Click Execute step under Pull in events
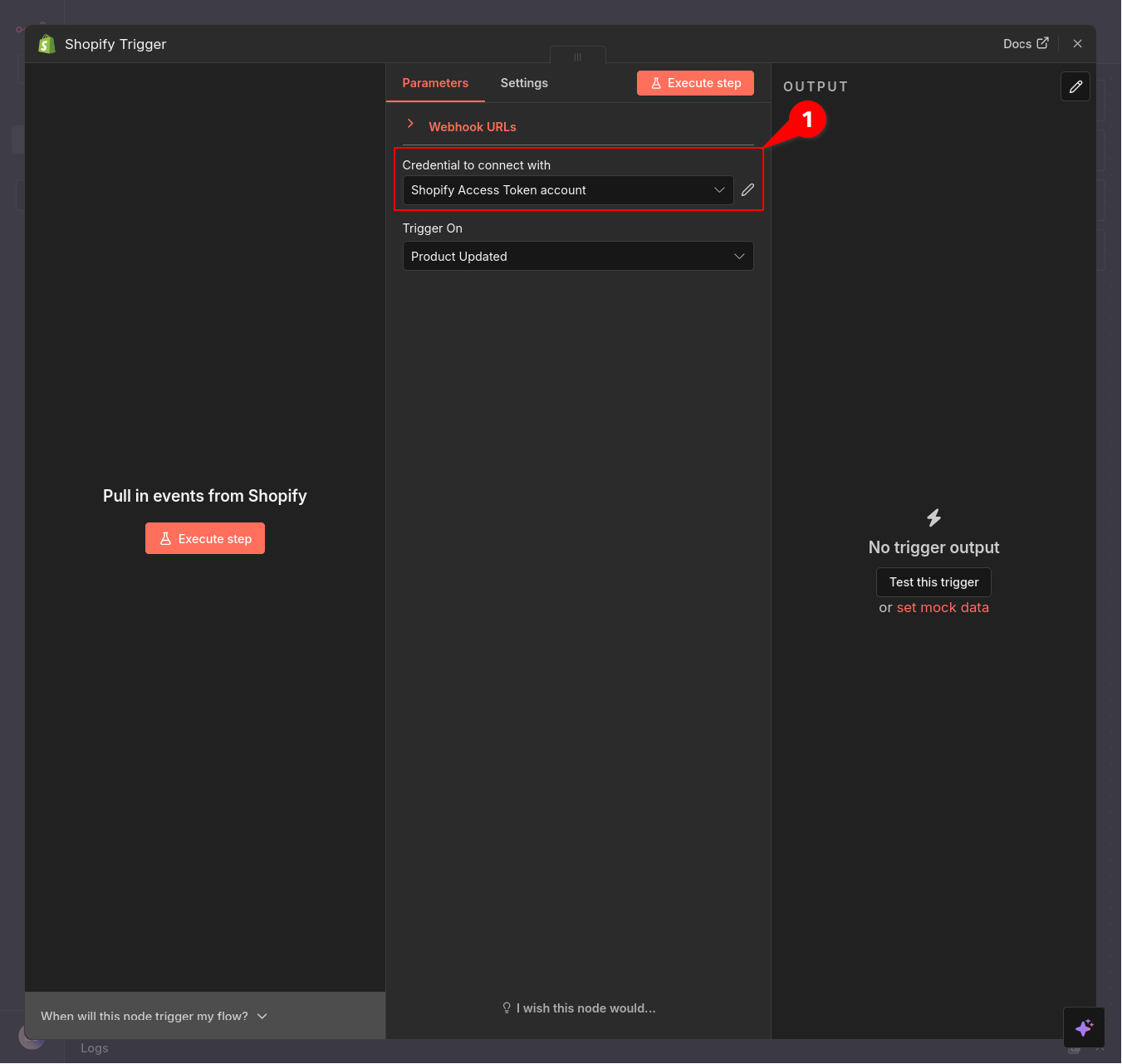Viewport: 1122px width, 1064px height. [x=205, y=538]
